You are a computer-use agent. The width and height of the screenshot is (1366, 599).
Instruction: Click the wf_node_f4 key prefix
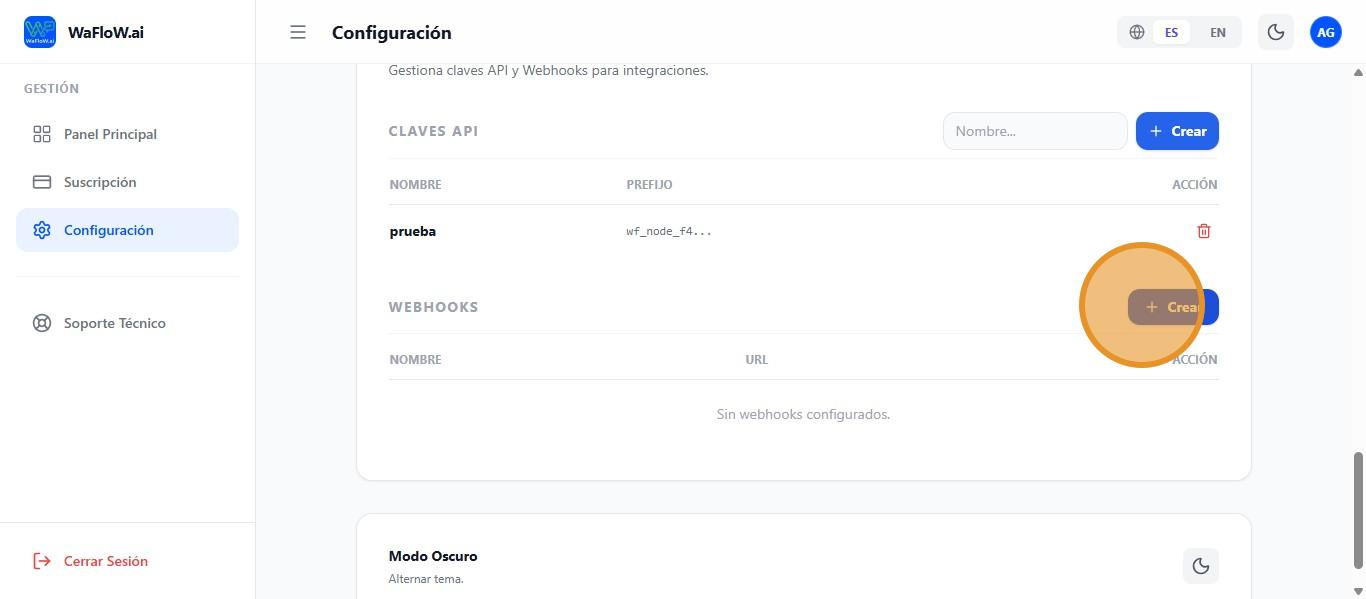coord(669,231)
